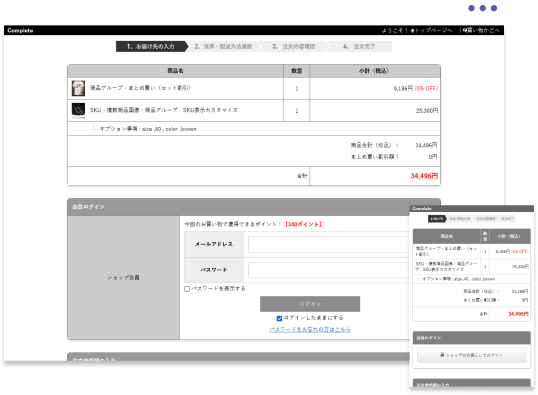Click the T-shirt product thumbnail
538x395 pixels.
[x=78, y=88]
